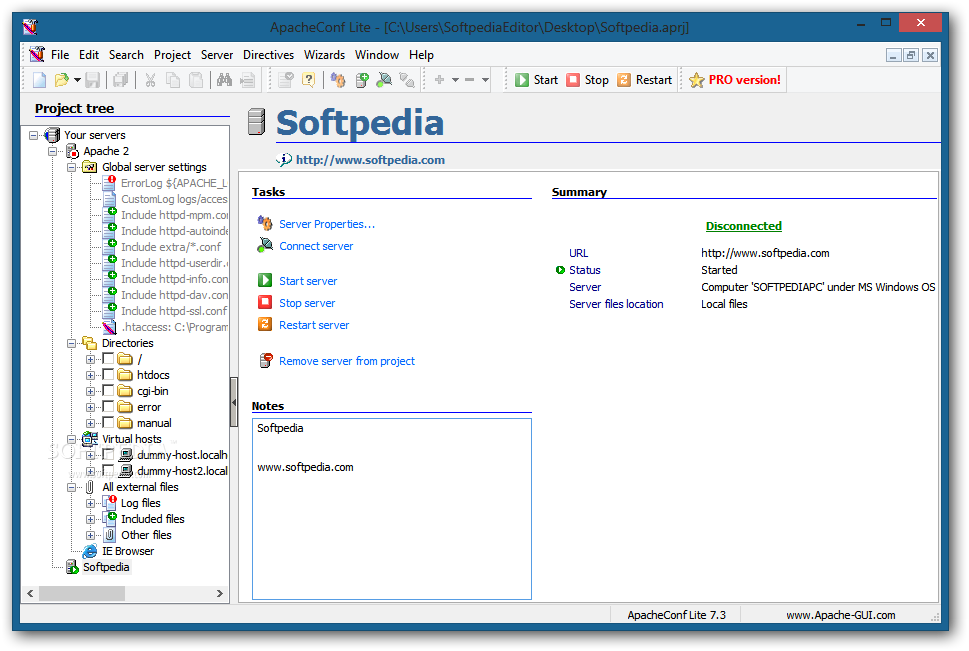Click the Cut scissors icon

pos(150,80)
